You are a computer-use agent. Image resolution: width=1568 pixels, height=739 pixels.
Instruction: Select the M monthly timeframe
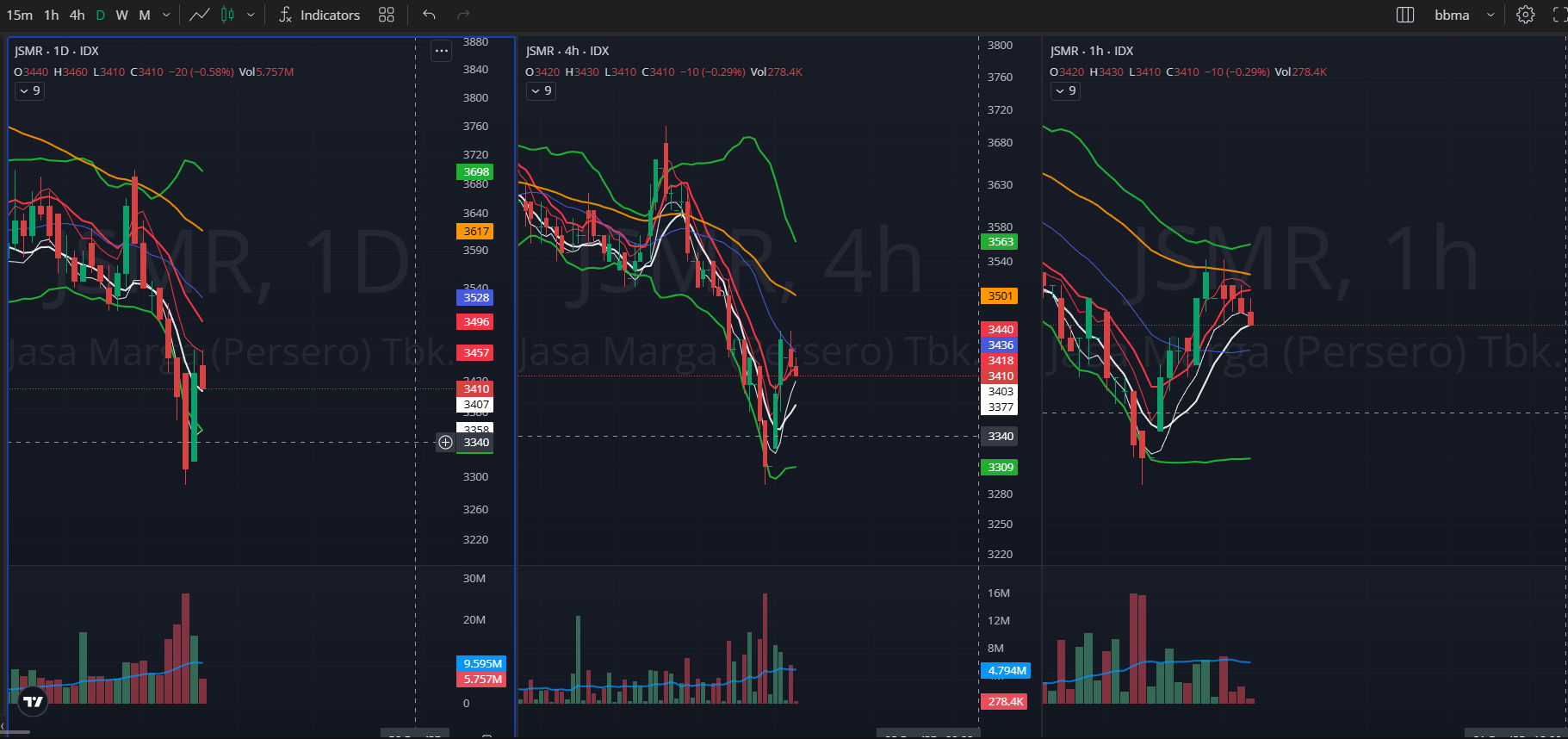pos(145,15)
